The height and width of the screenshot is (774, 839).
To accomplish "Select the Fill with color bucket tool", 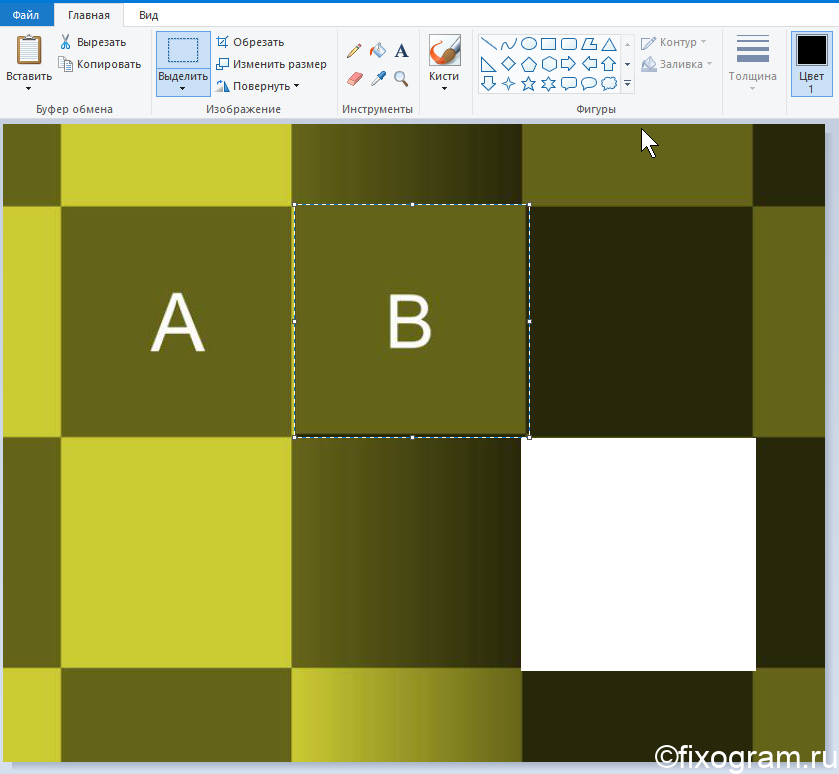I will (378, 51).
